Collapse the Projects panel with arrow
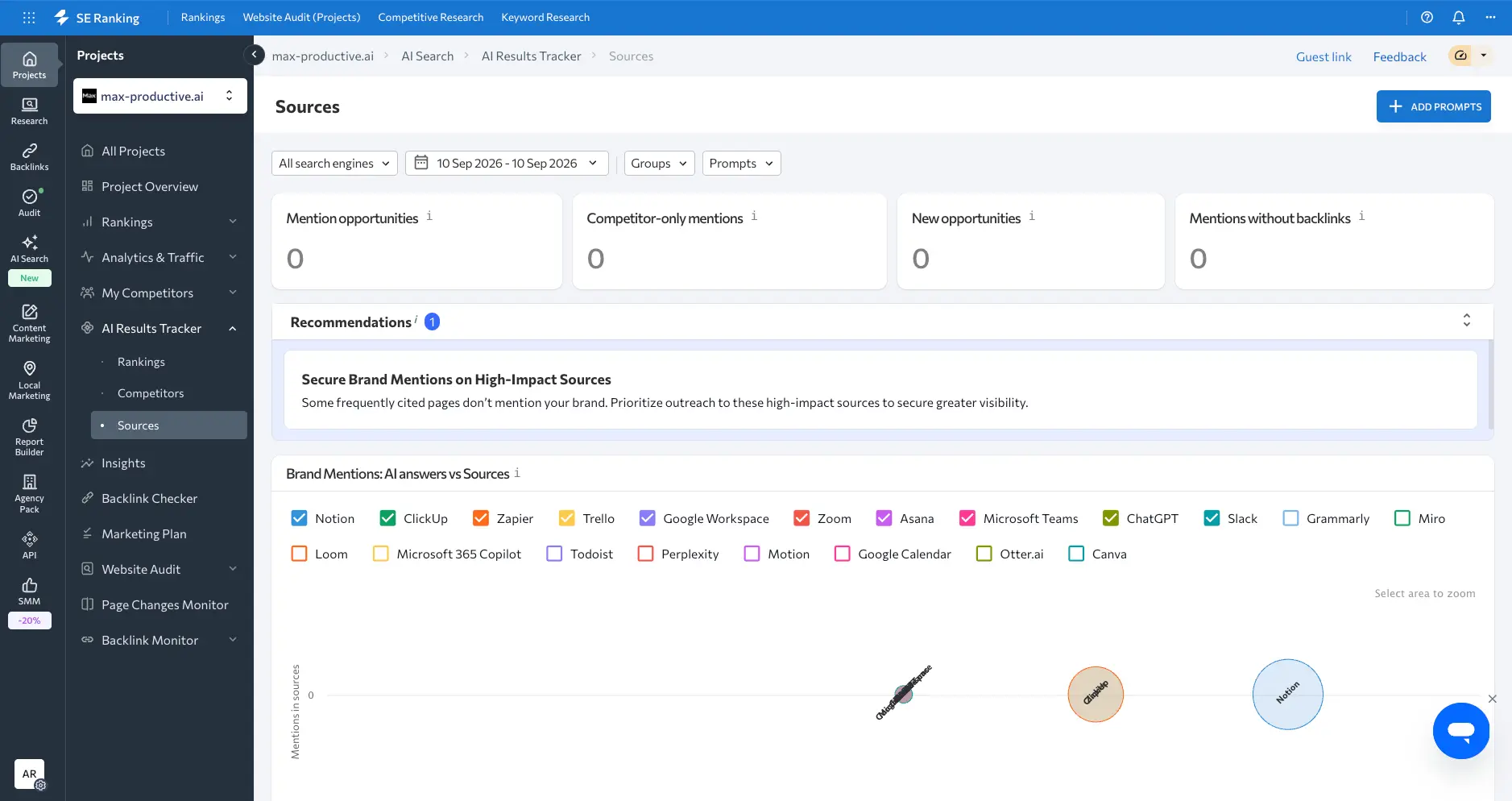Image resolution: width=1512 pixels, height=801 pixels. (x=254, y=55)
